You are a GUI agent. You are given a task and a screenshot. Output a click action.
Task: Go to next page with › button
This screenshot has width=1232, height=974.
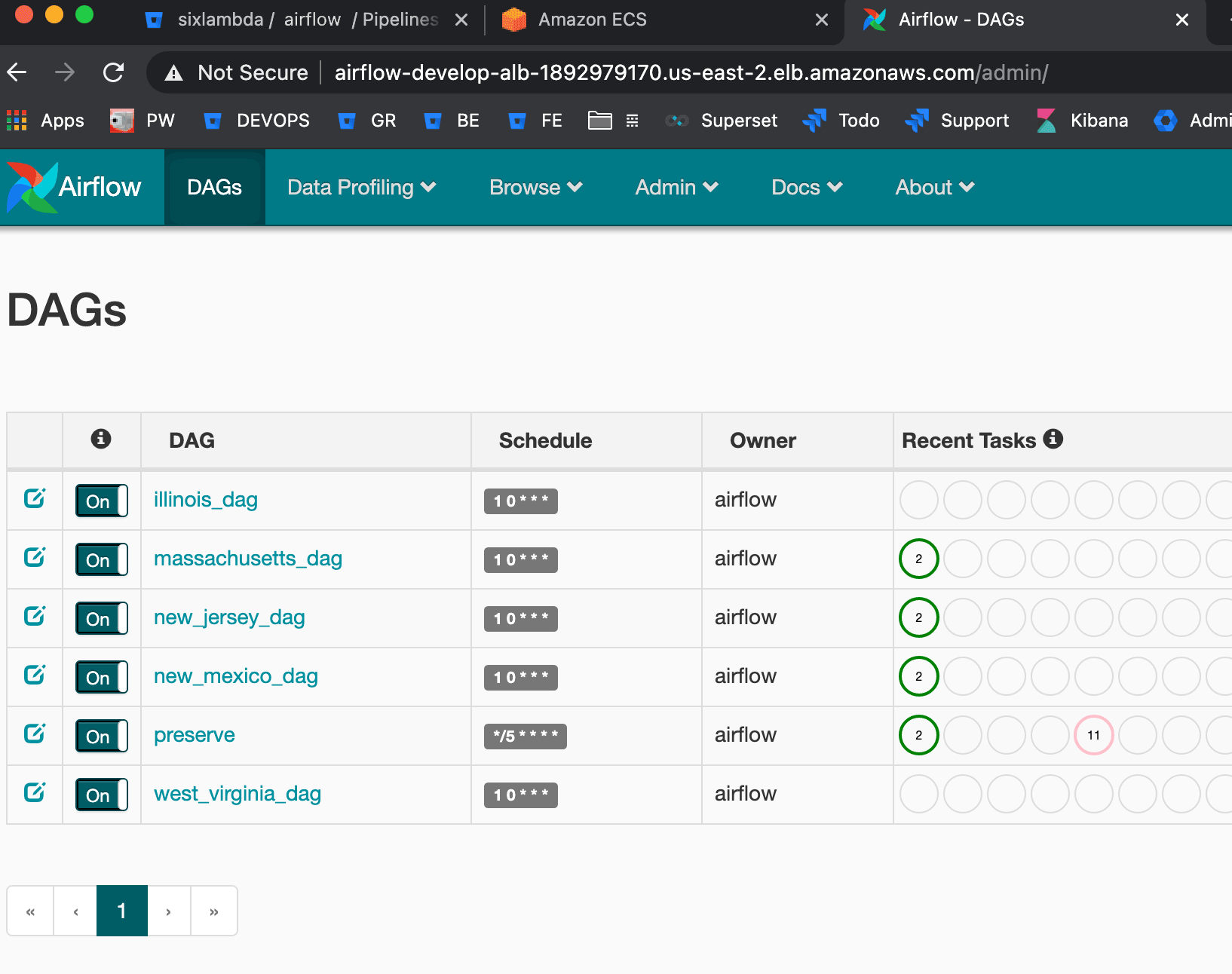click(x=169, y=911)
